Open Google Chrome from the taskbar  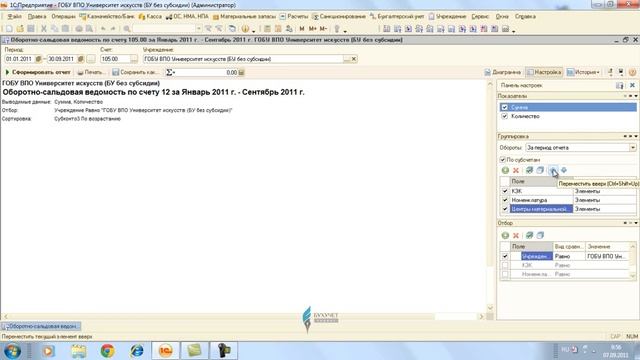108,351
